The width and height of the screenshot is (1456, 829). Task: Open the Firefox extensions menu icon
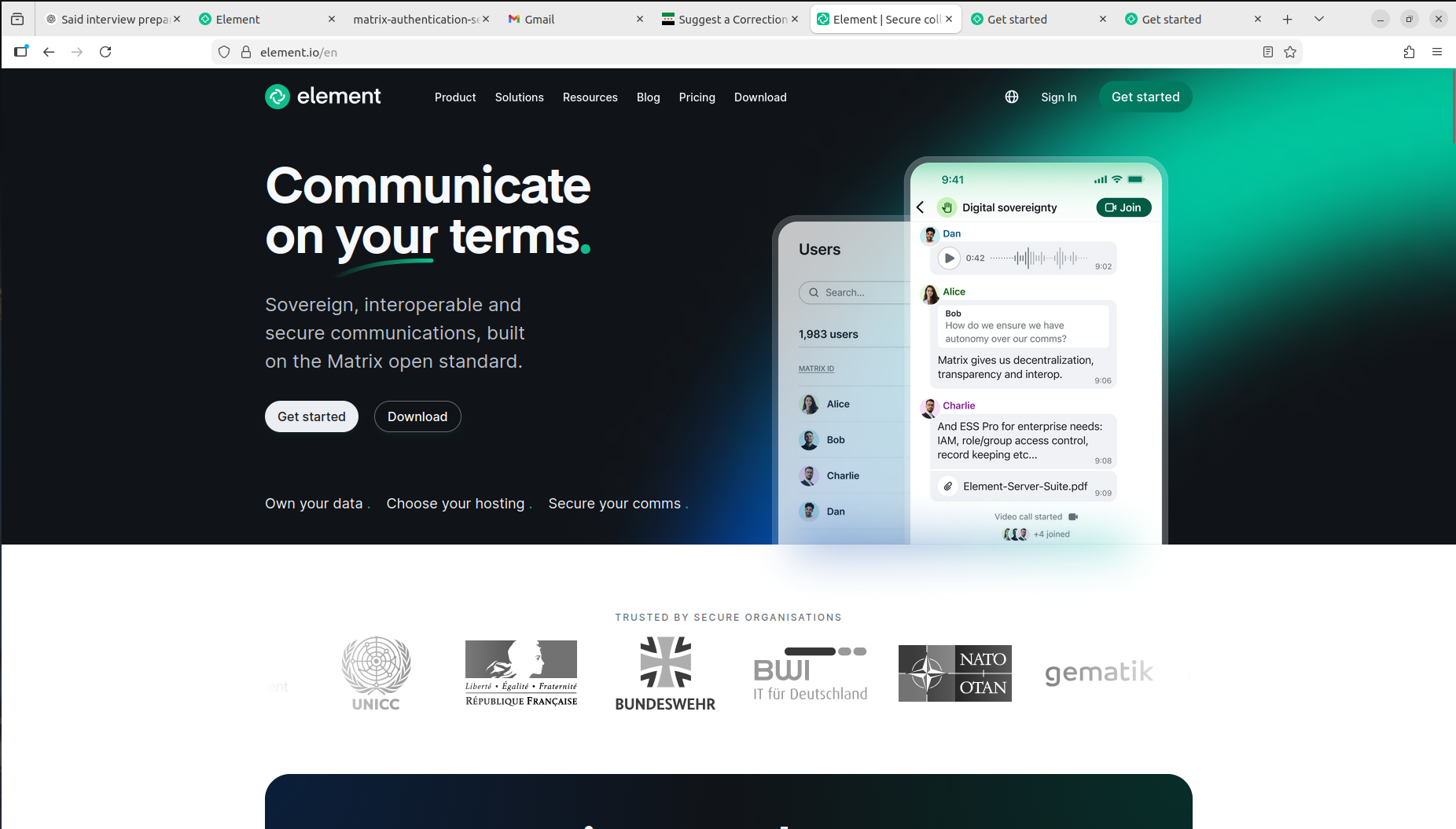click(x=1409, y=52)
